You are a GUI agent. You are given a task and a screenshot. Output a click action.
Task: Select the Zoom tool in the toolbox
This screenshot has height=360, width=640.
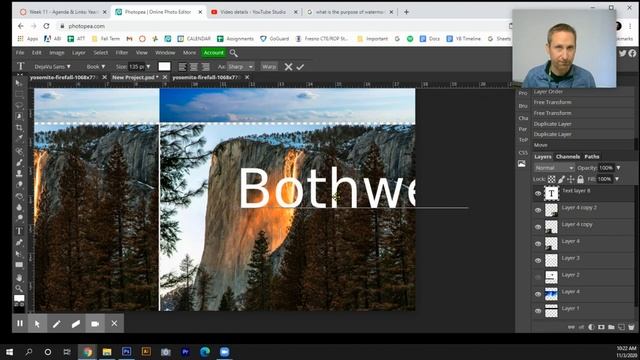(19, 289)
